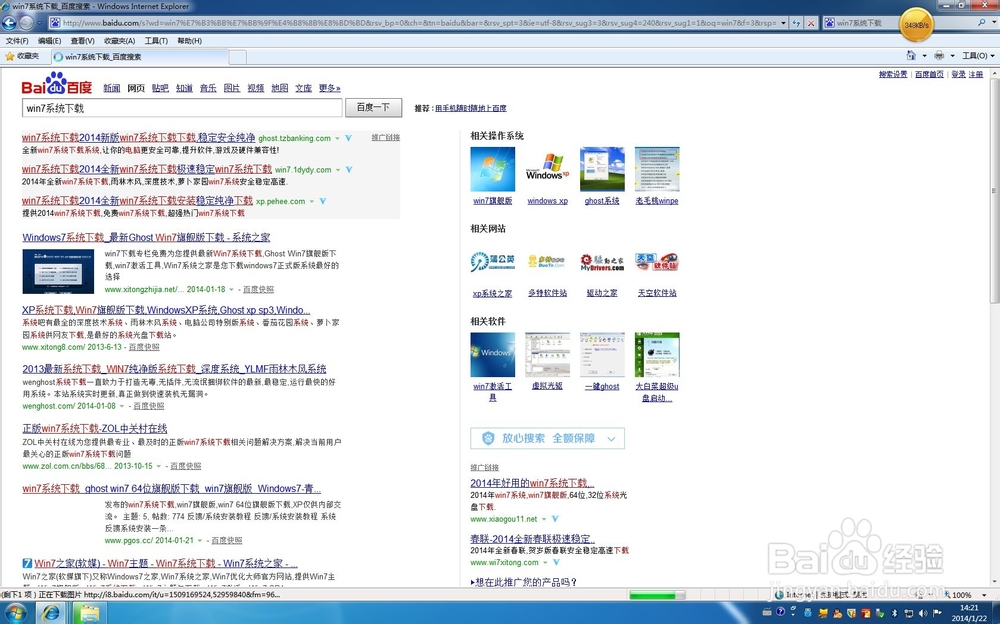Open the Windows7系统下载 系统之家 result thumbnail

coord(58,271)
